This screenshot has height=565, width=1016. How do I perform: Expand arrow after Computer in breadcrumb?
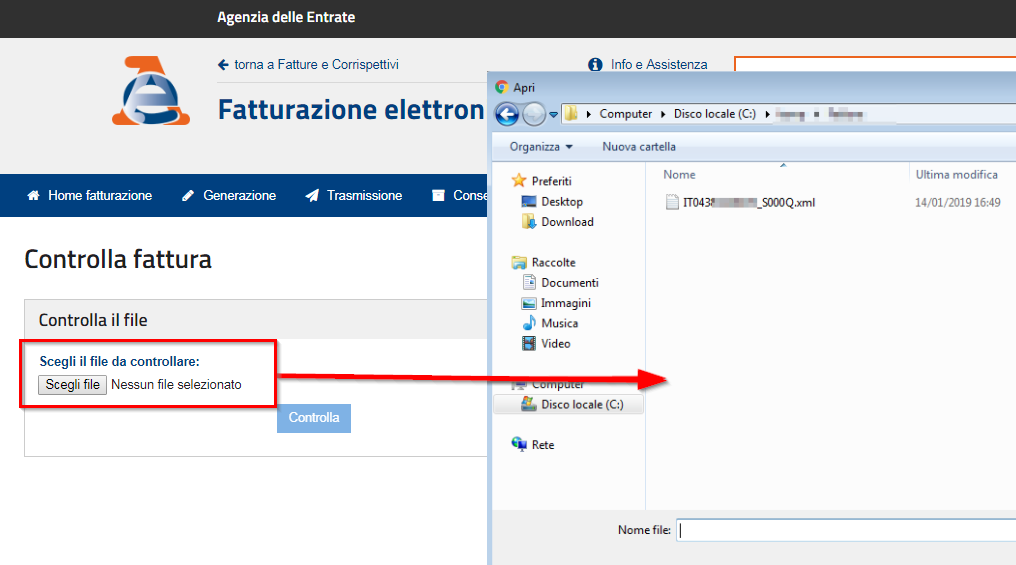pos(663,114)
